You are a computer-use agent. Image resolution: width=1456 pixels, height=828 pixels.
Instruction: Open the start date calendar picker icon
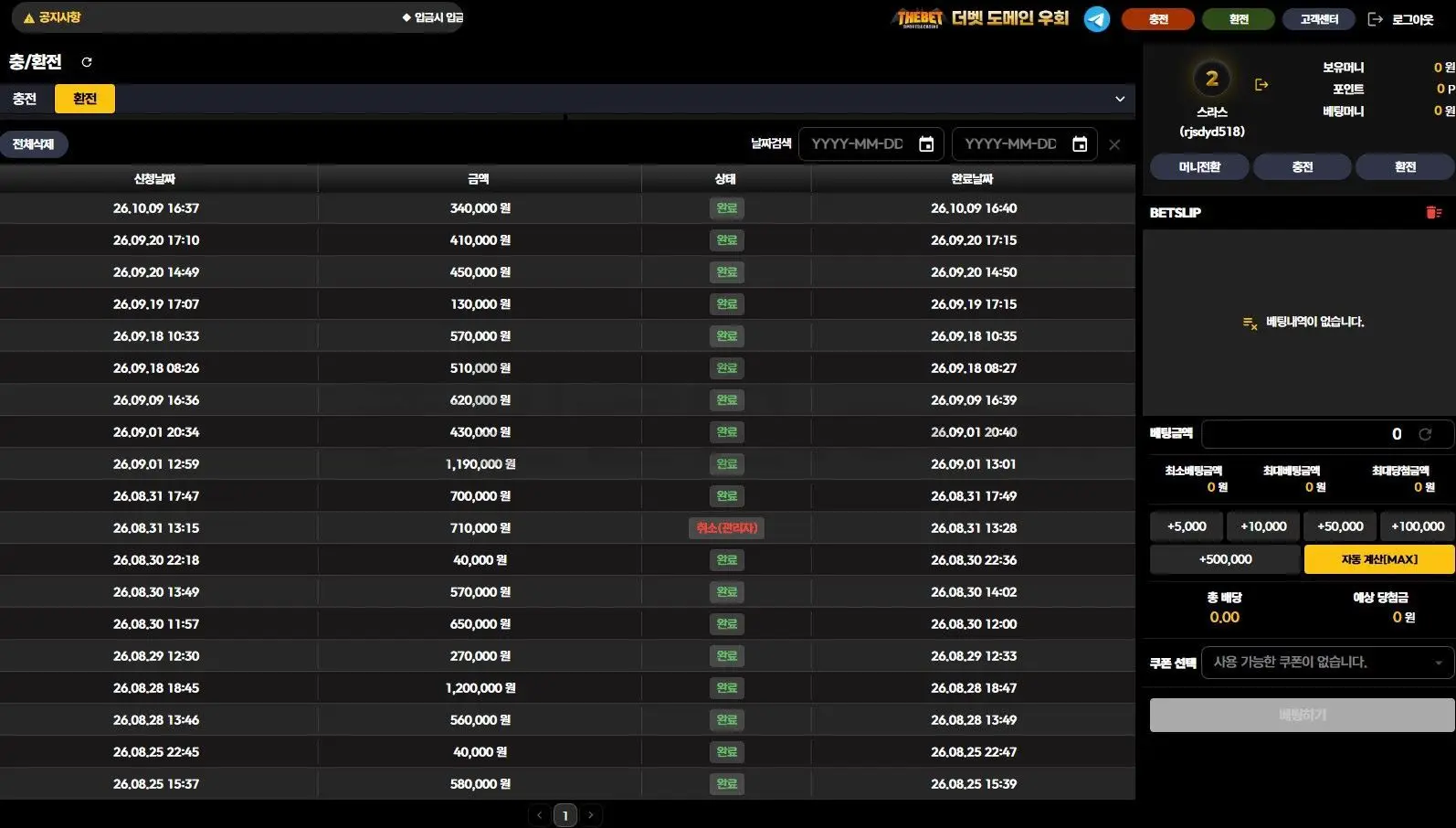tap(926, 144)
